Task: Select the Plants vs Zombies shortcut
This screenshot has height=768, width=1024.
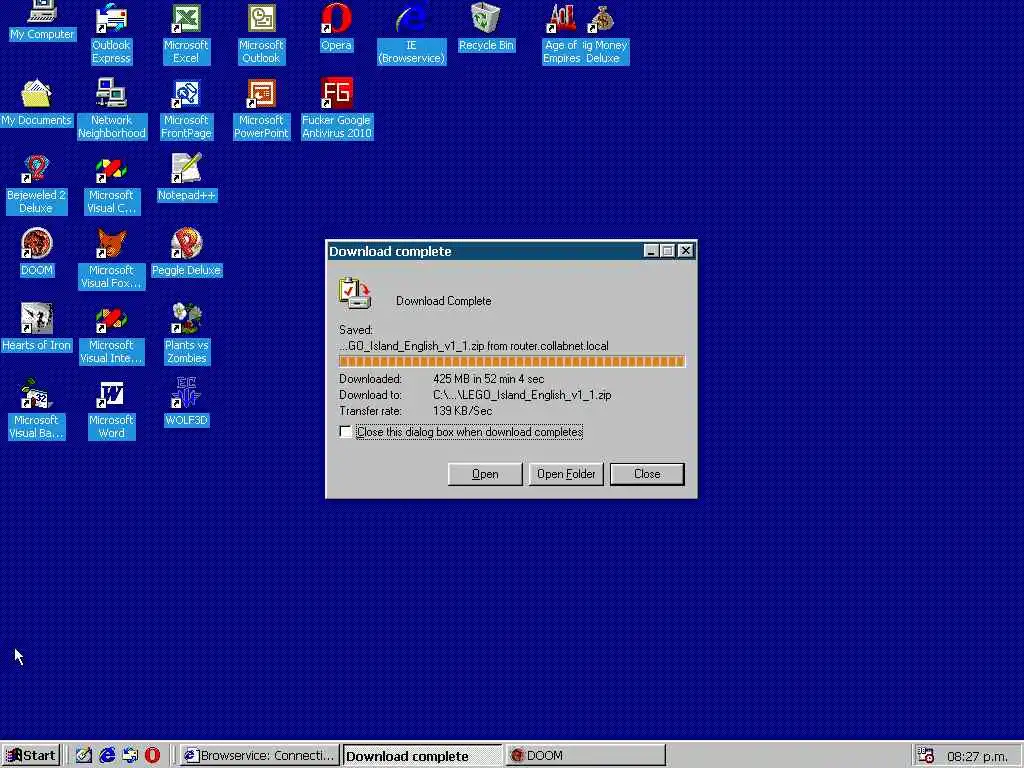Action: pos(186,334)
